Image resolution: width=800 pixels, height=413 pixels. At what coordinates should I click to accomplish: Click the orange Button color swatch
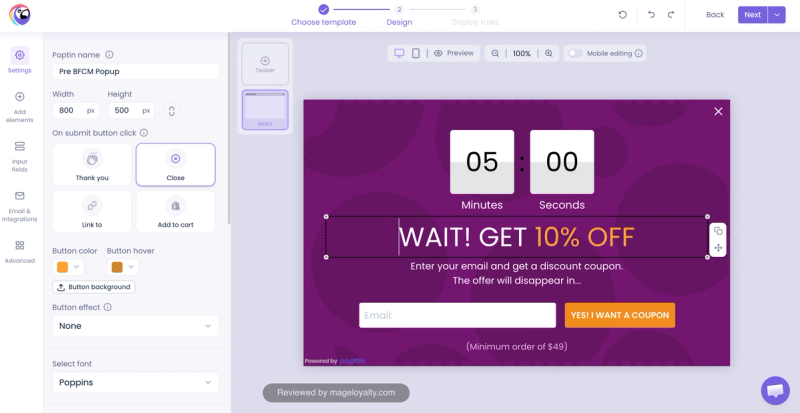[x=63, y=267]
